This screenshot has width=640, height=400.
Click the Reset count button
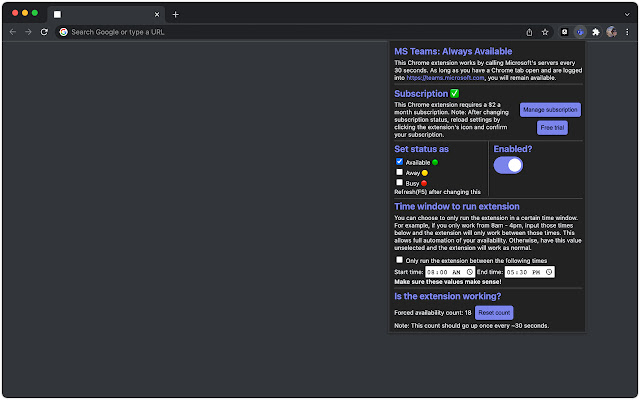pos(494,313)
